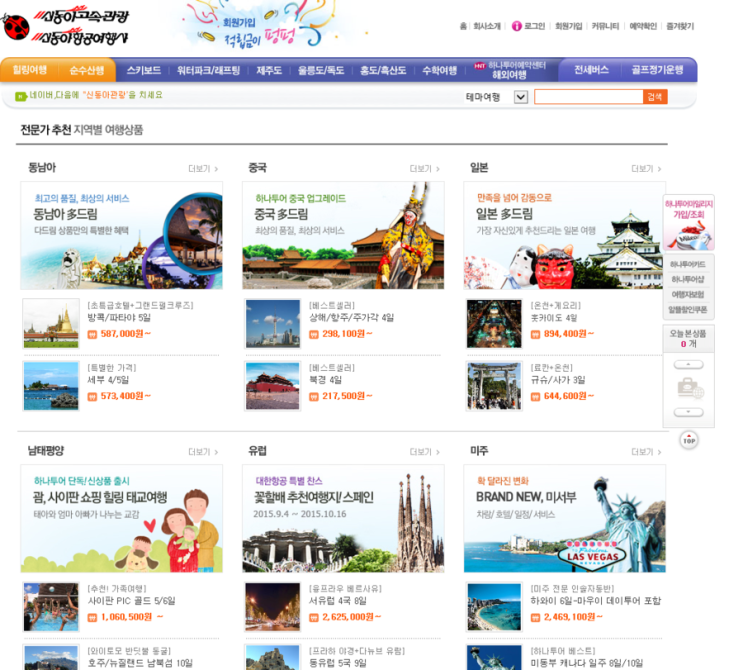Open 알뜰할인쿠폰 side link

pos(688,310)
